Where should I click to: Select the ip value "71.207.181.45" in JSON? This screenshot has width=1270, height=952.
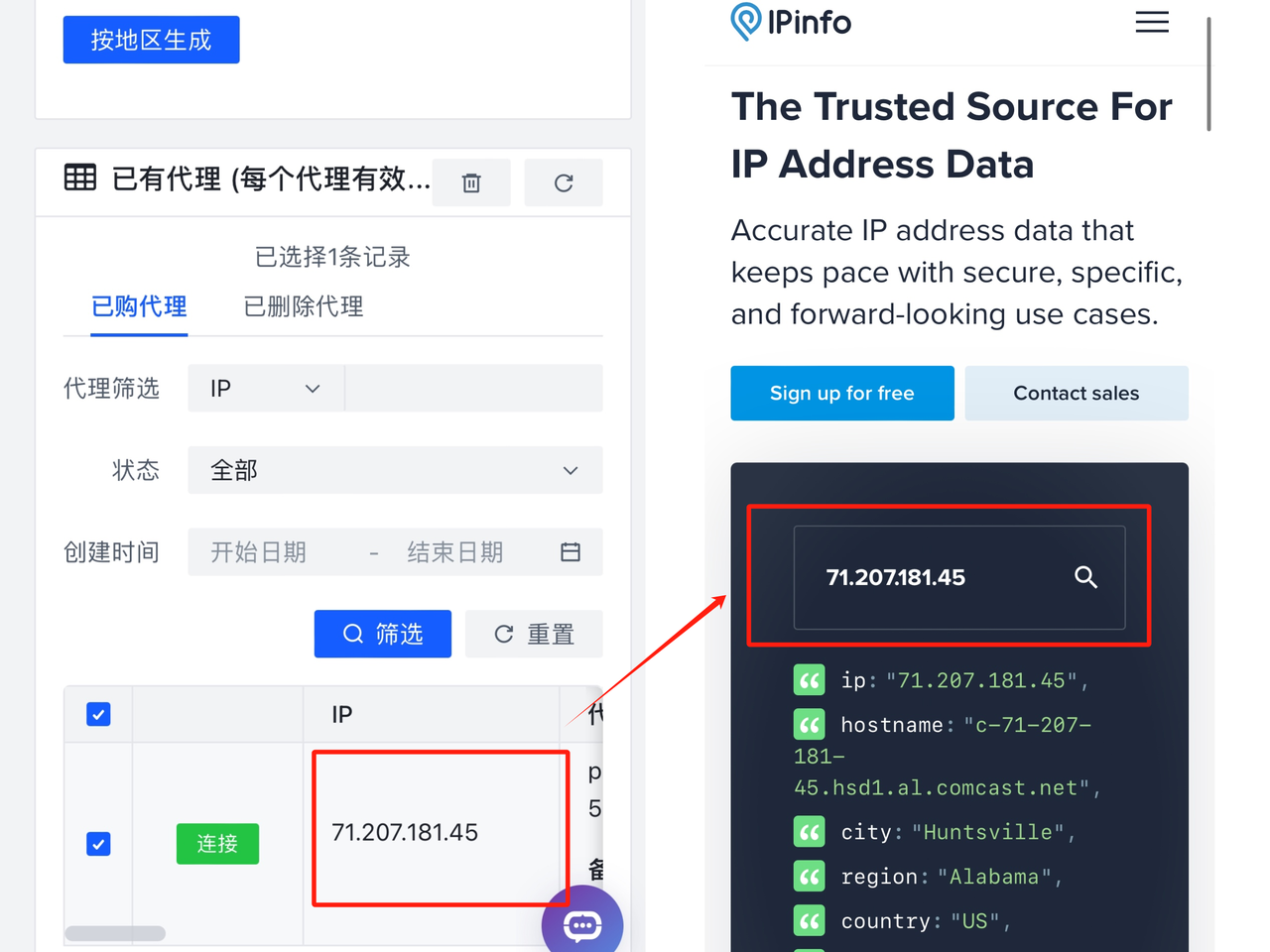click(981, 680)
